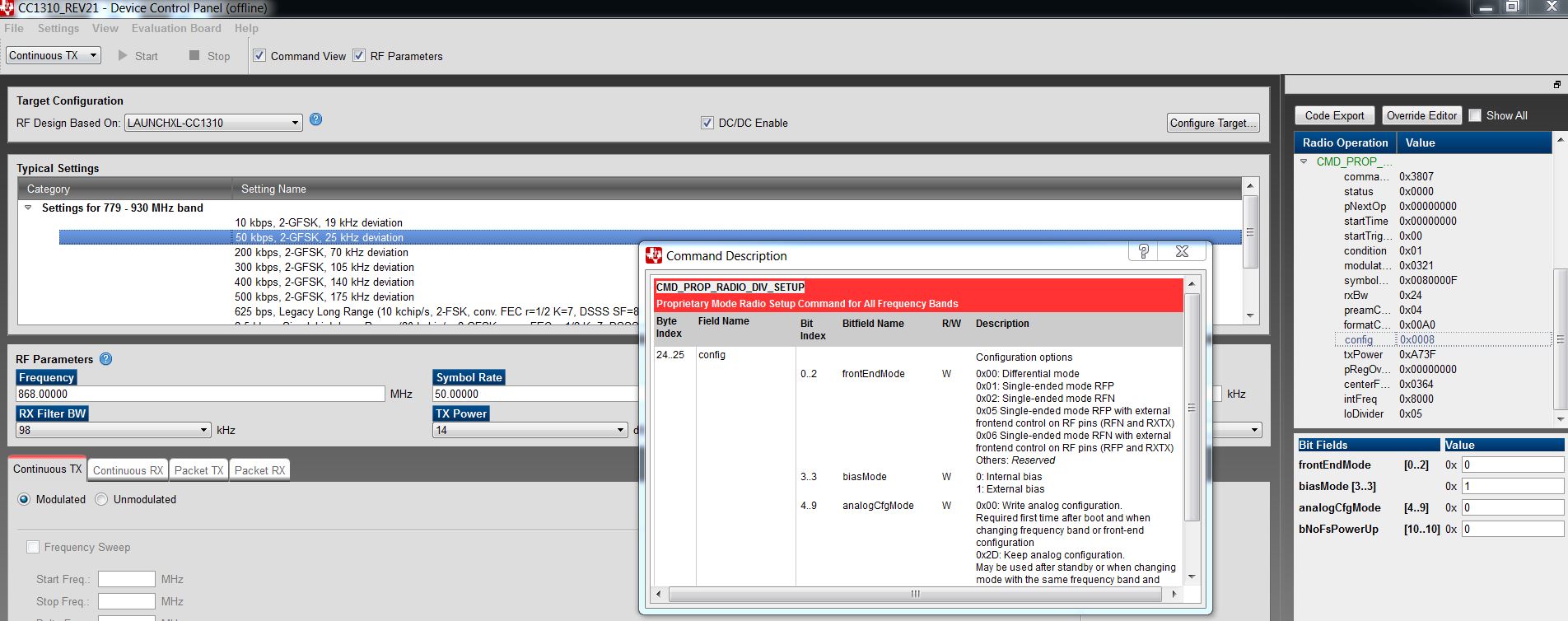Collapse the CMD_PROP radio operation tree node
1568x621 pixels.
1304,161
